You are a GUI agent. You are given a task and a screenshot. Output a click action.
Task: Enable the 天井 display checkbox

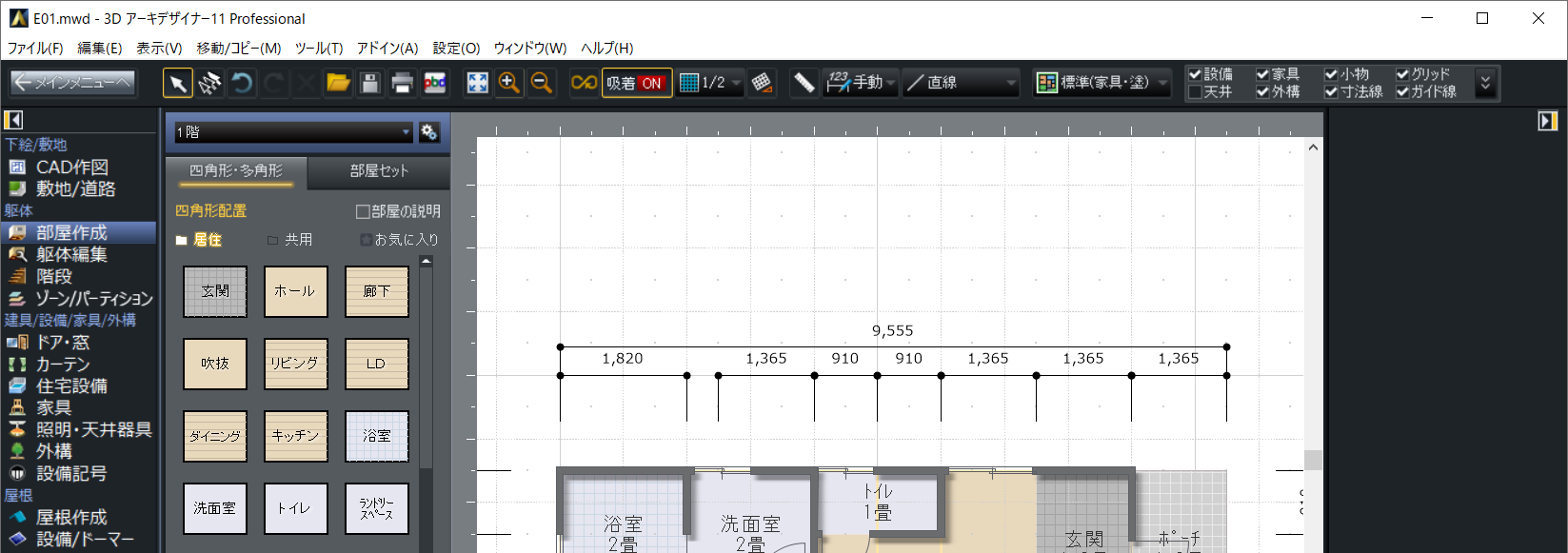(1195, 92)
